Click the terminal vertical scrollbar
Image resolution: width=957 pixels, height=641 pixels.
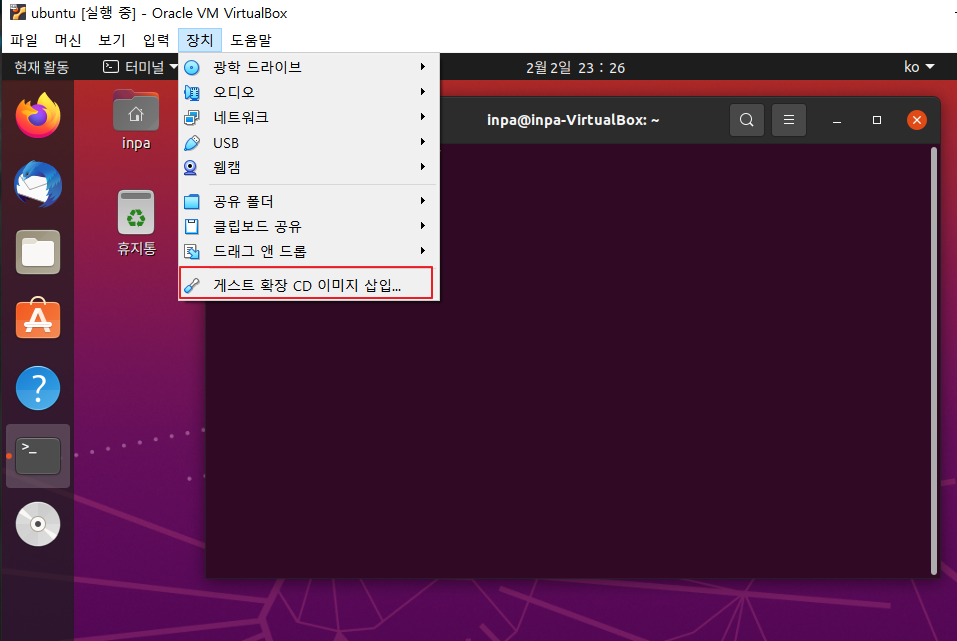tap(934, 360)
